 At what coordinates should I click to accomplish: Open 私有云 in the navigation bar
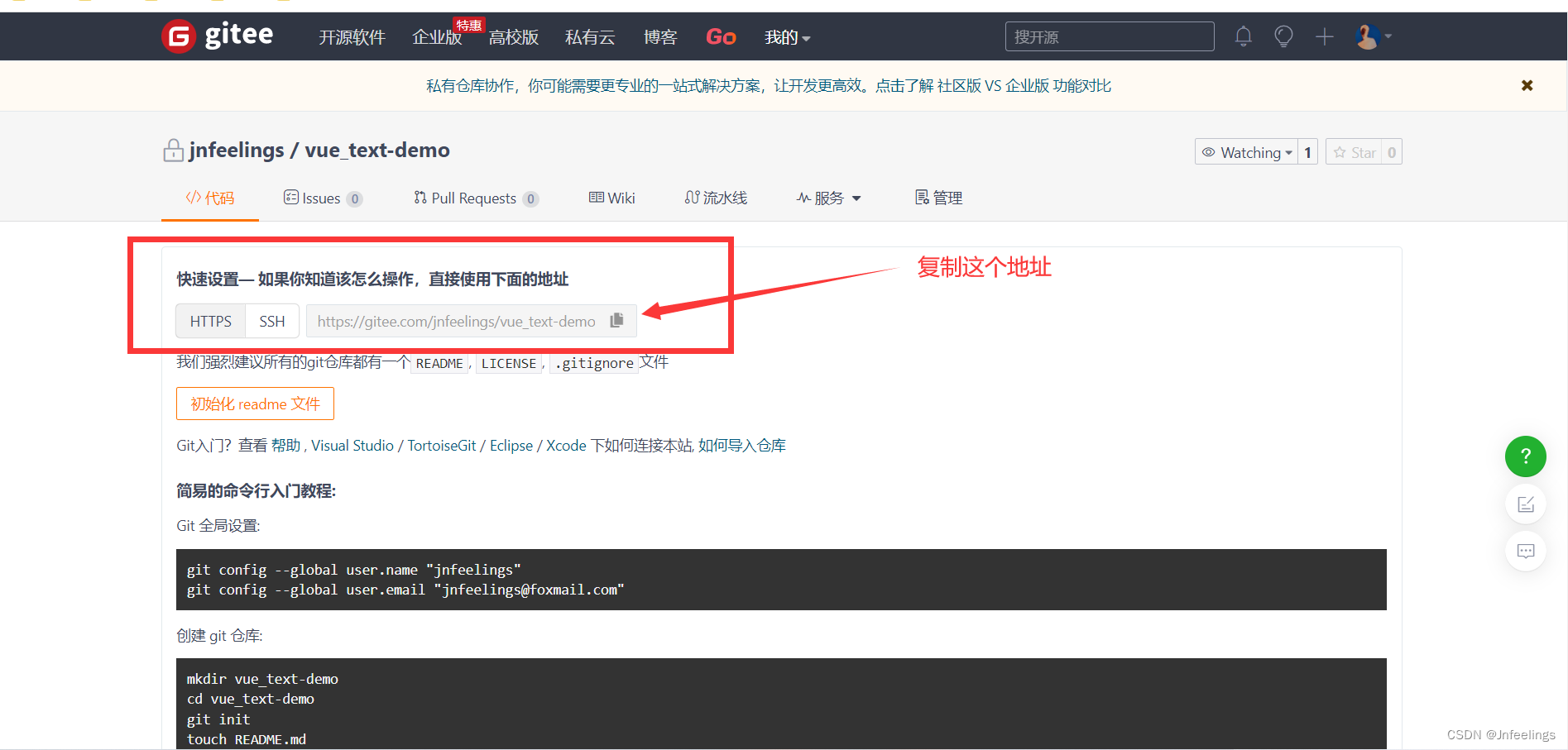pos(590,37)
